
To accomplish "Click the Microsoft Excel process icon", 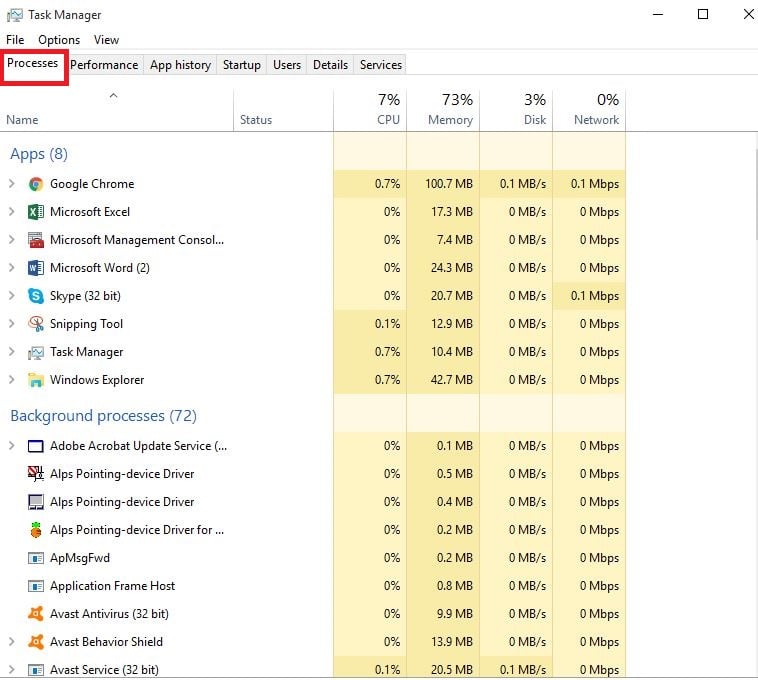I will pos(36,212).
